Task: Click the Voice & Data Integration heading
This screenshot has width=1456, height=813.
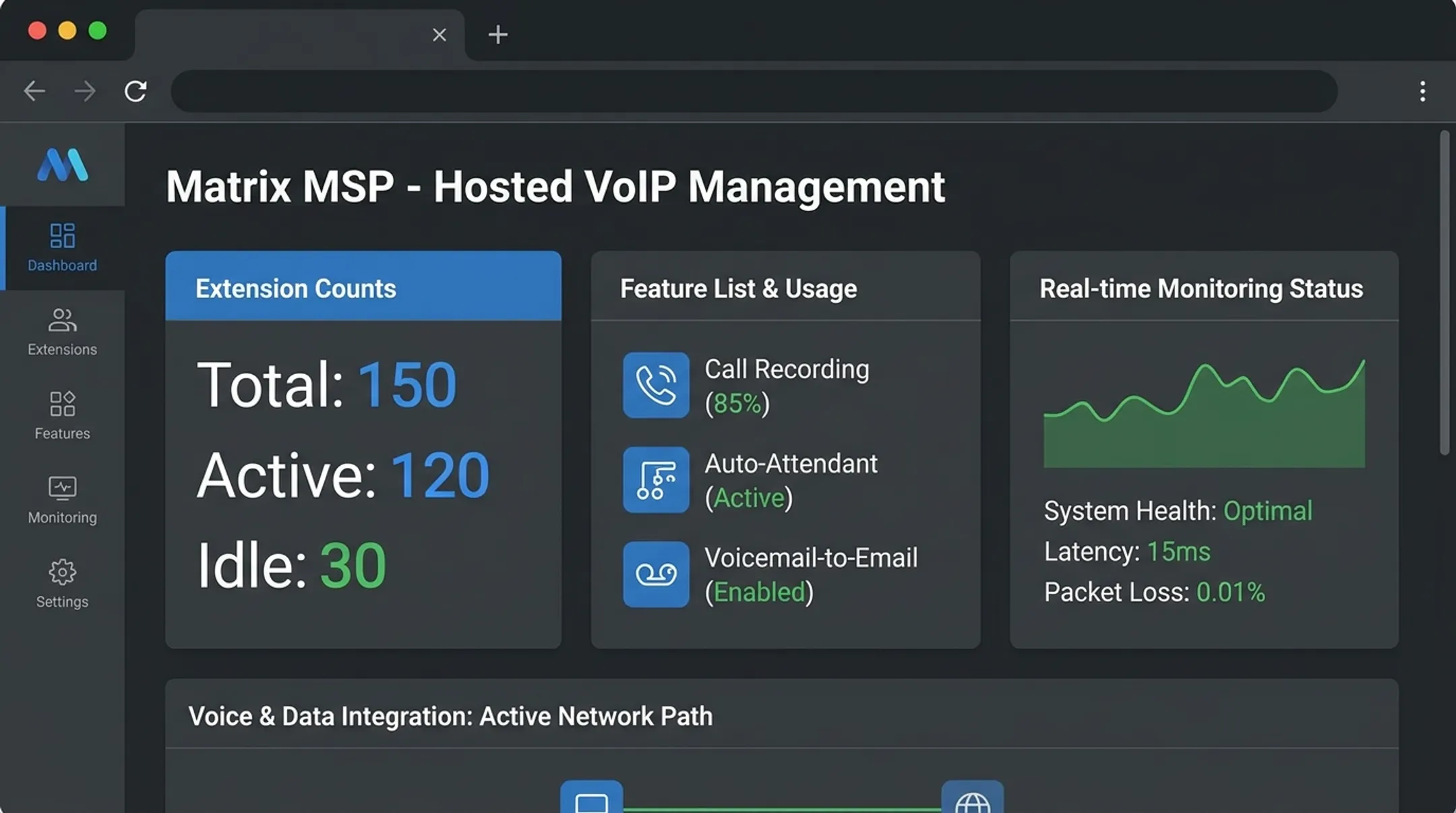Action: pos(450,716)
